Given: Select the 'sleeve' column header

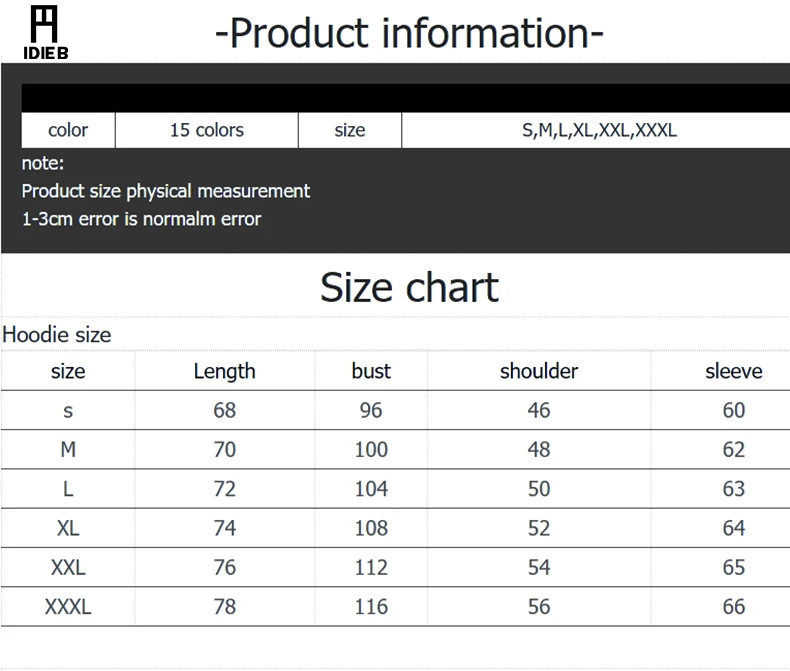Looking at the screenshot, I should coord(733,371).
